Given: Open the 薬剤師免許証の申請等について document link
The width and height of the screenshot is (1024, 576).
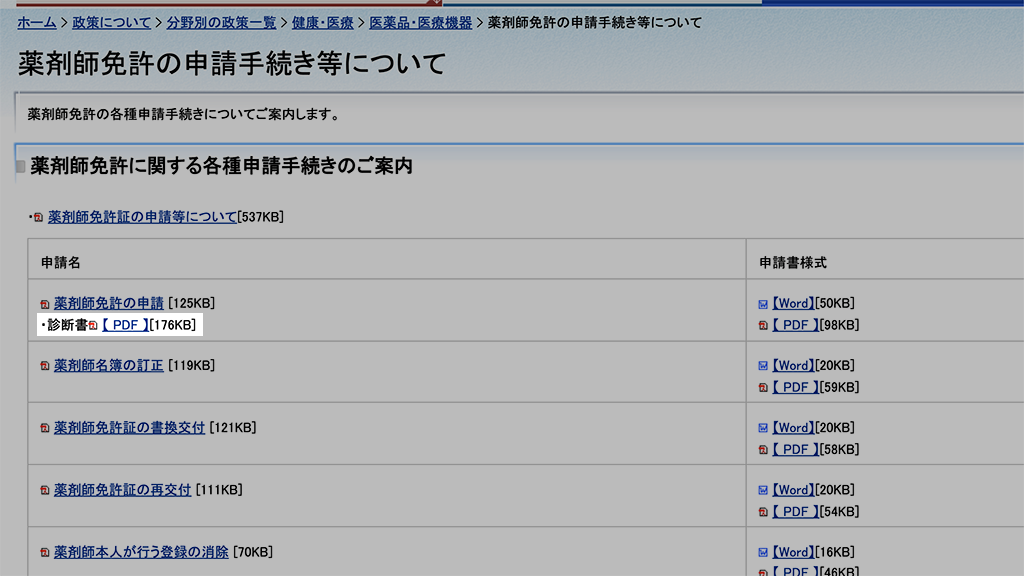Looking at the screenshot, I should (142, 217).
